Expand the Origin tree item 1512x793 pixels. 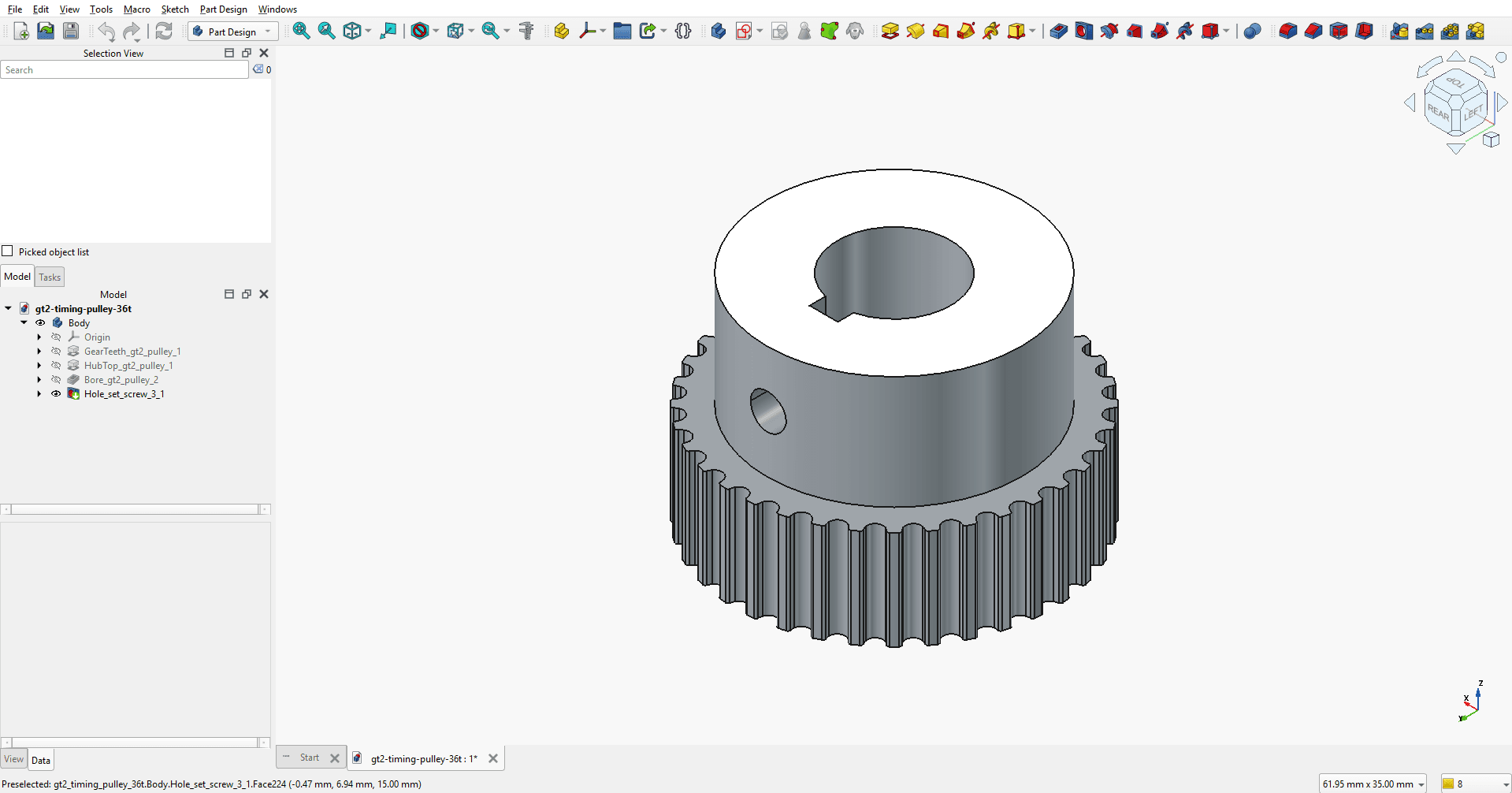pyautogui.click(x=39, y=337)
